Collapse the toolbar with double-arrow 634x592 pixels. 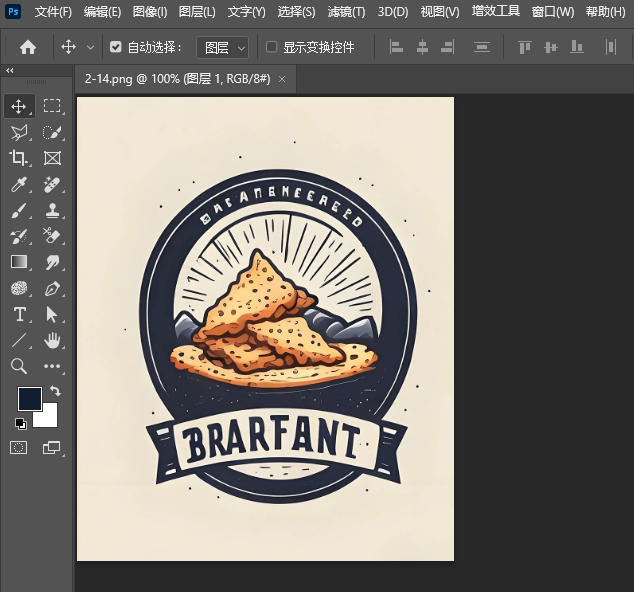pos(10,71)
